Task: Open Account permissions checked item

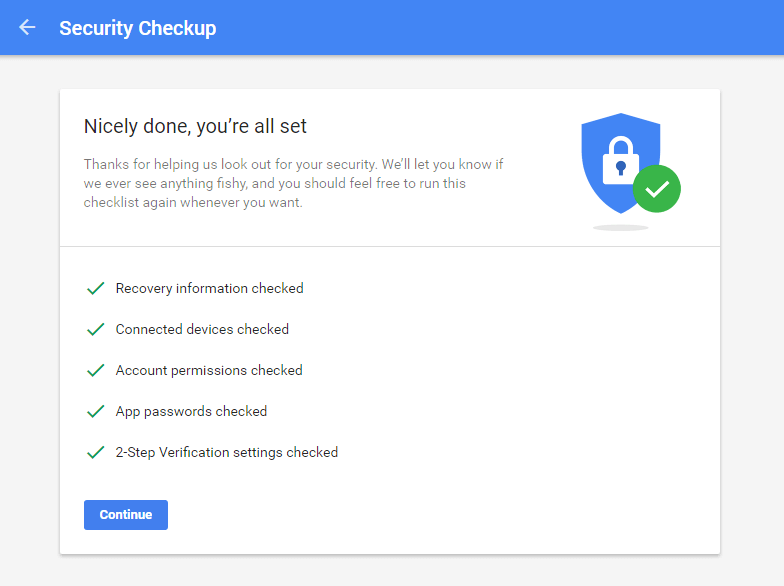Action: [x=209, y=370]
